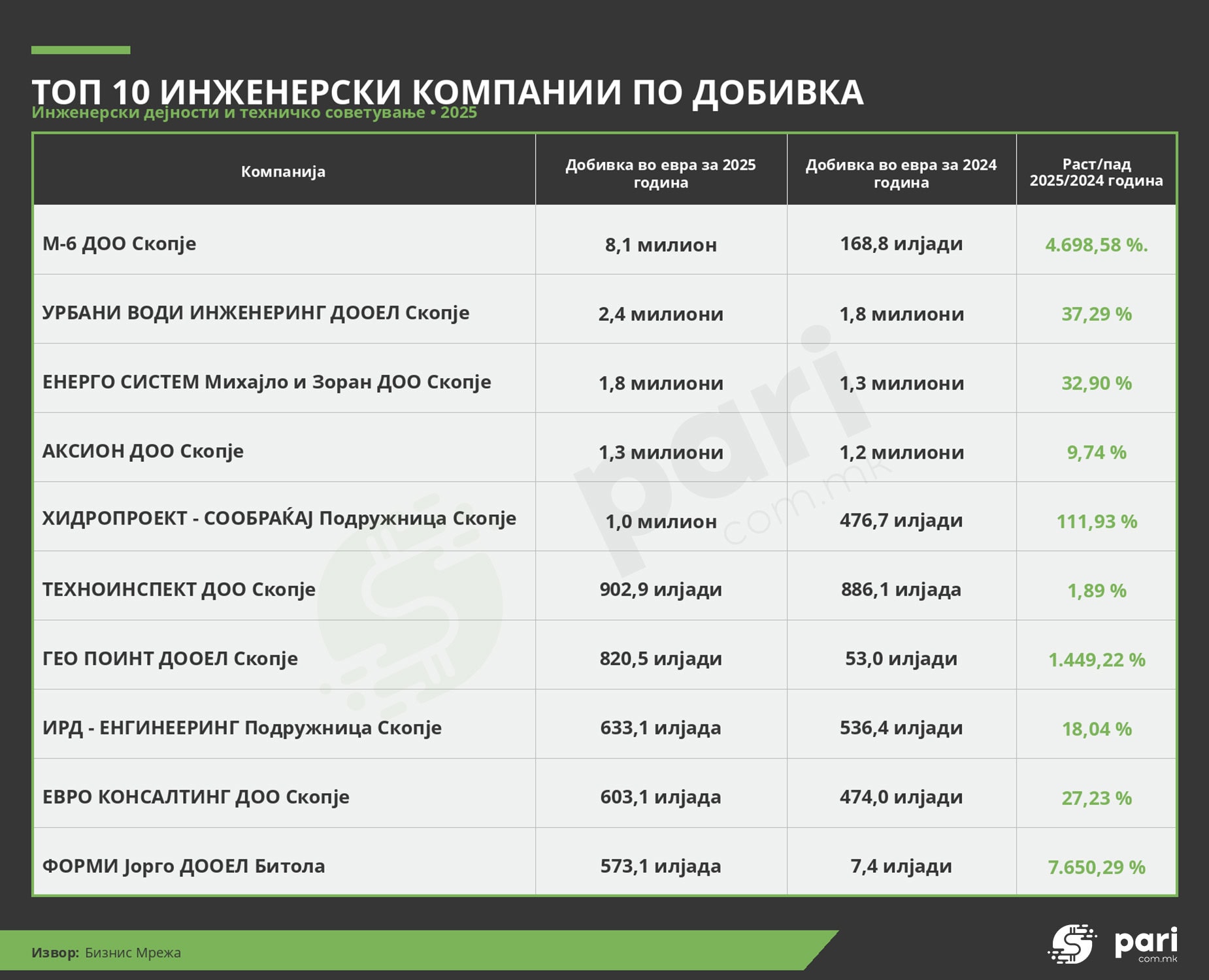
Task: Select subtitle 'Инженерски дејности и техничко советување • 2025'
Action: 254,112
